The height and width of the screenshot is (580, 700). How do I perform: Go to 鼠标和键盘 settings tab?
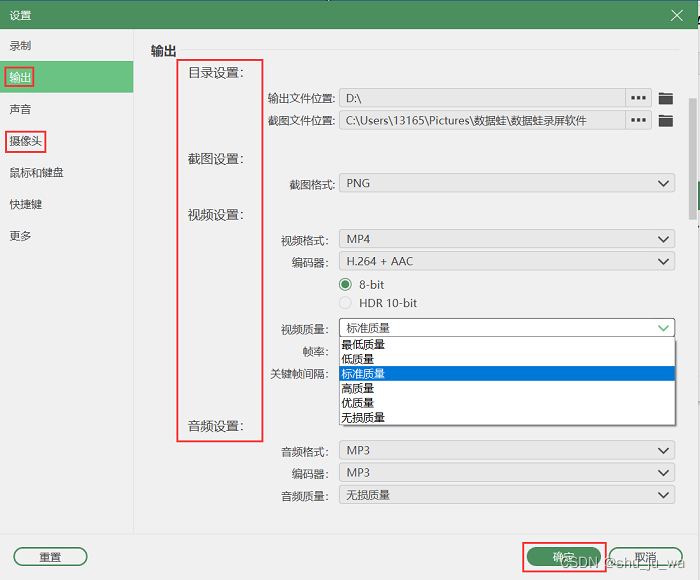(67, 173)
